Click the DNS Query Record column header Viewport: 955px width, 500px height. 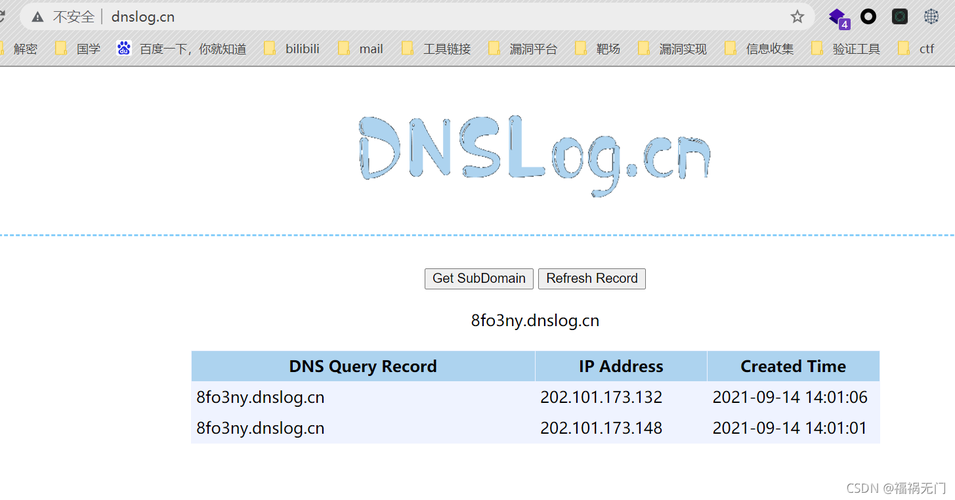[x=363, y=366]
